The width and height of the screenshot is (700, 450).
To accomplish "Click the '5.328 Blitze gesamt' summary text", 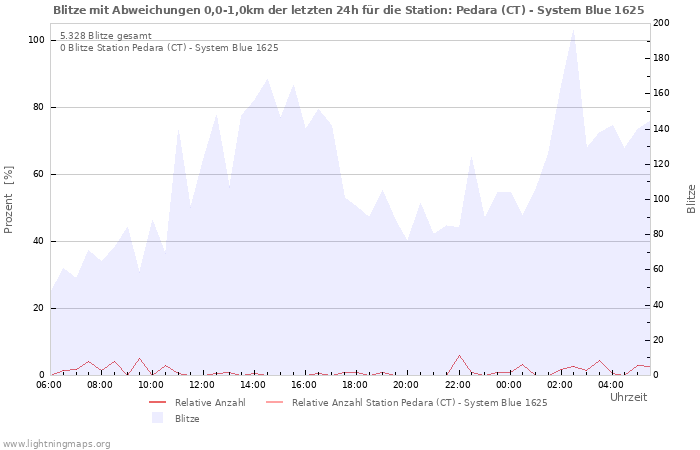I will point(106,35).
